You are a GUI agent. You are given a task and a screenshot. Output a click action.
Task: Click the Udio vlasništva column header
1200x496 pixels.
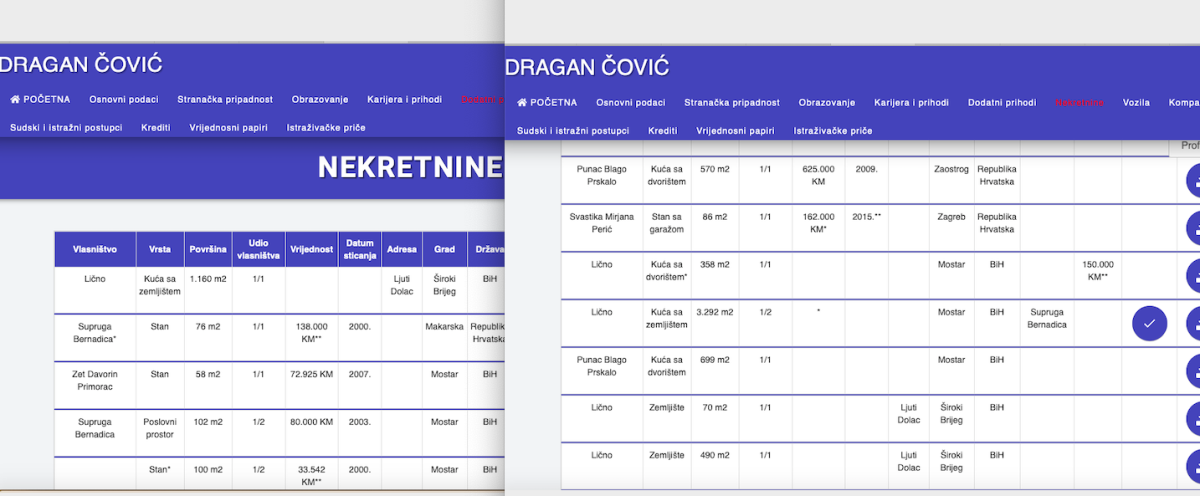[x=258, y=249]
